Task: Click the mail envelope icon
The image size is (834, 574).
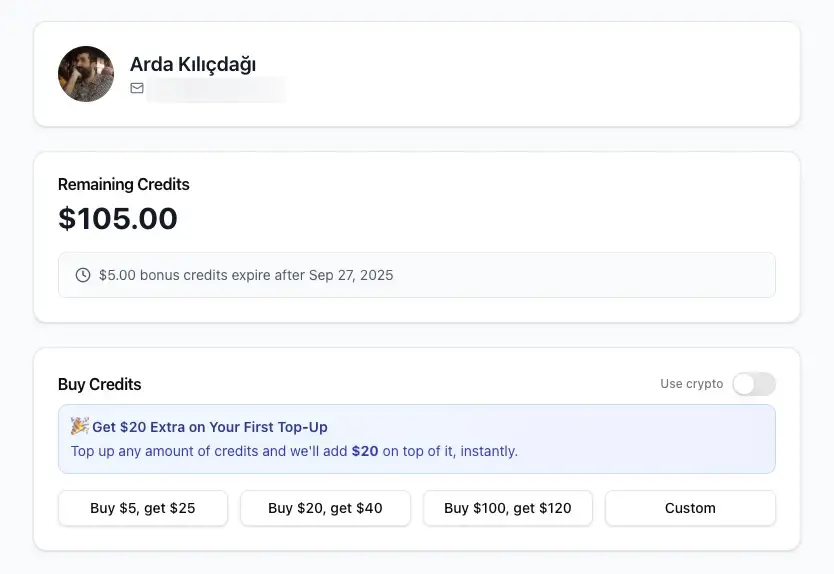Action: [137, 88]
